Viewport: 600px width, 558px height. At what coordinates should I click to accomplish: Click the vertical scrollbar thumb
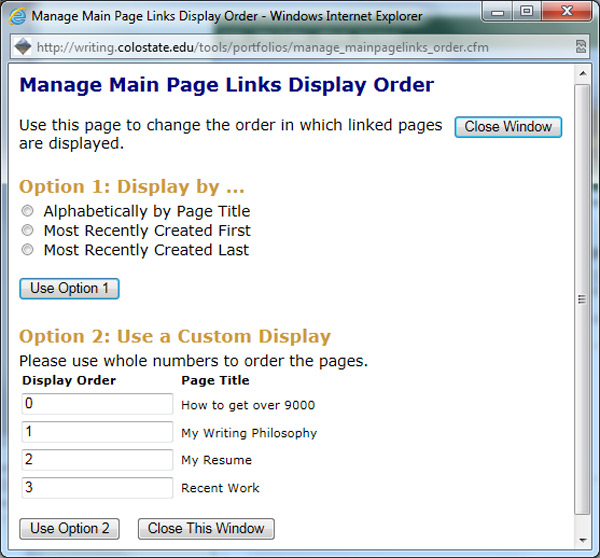(582, 299)
